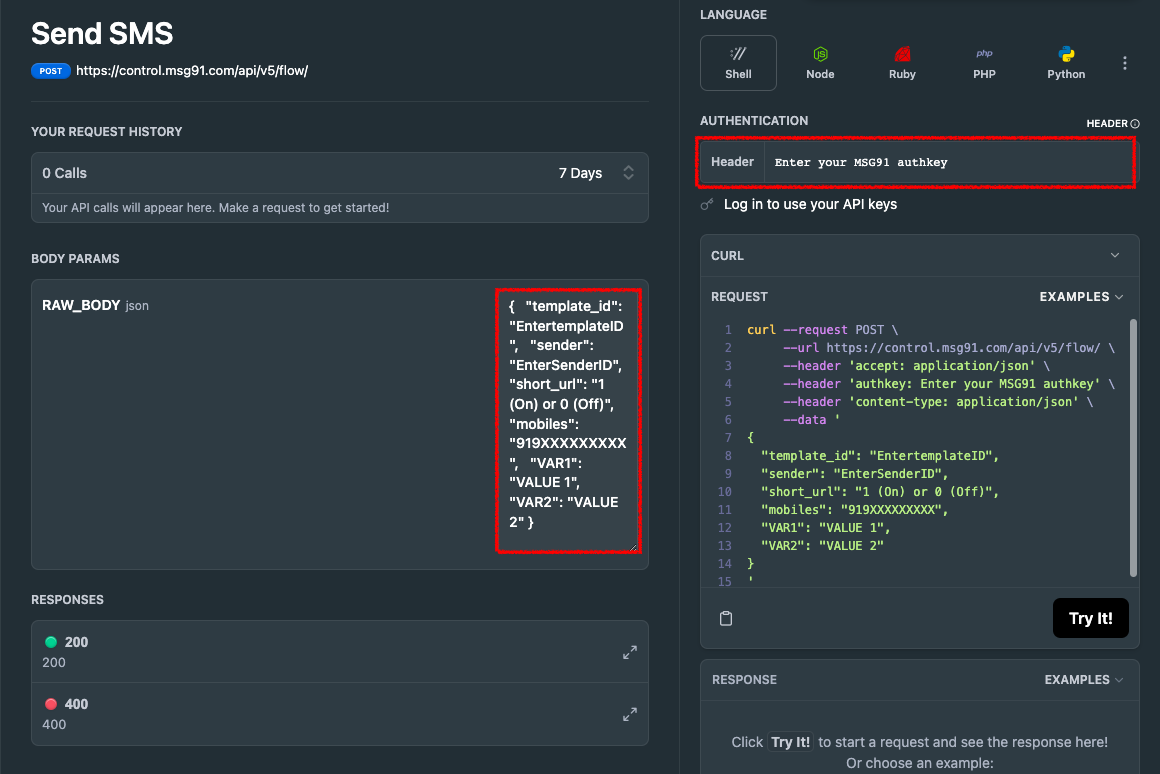Click the '"template_id": "EntertemplateID"' code line
This screenshot has height=774, width=1160.
click(x=880, y=456)
